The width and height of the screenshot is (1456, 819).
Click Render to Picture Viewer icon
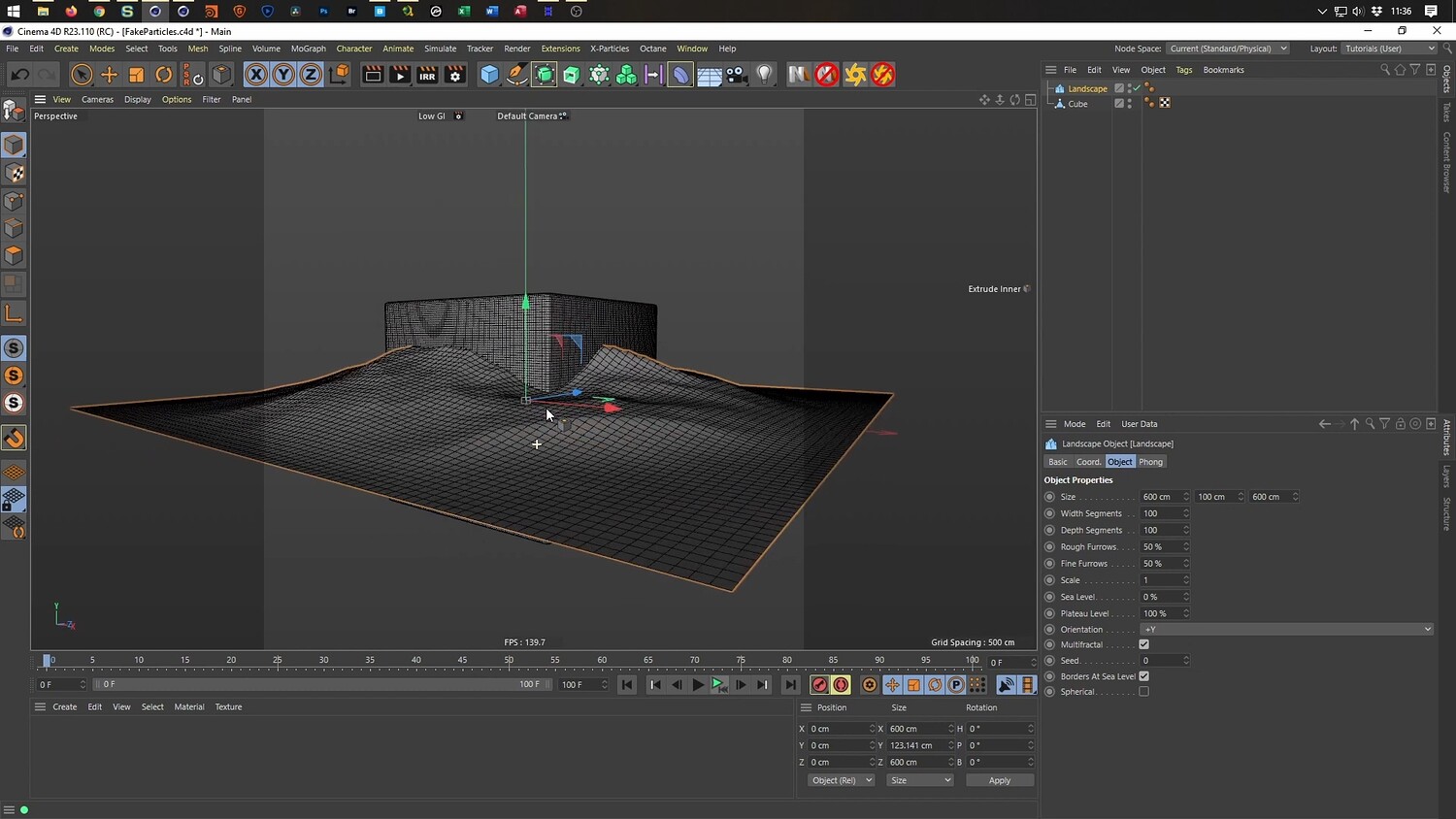point(400,75)
